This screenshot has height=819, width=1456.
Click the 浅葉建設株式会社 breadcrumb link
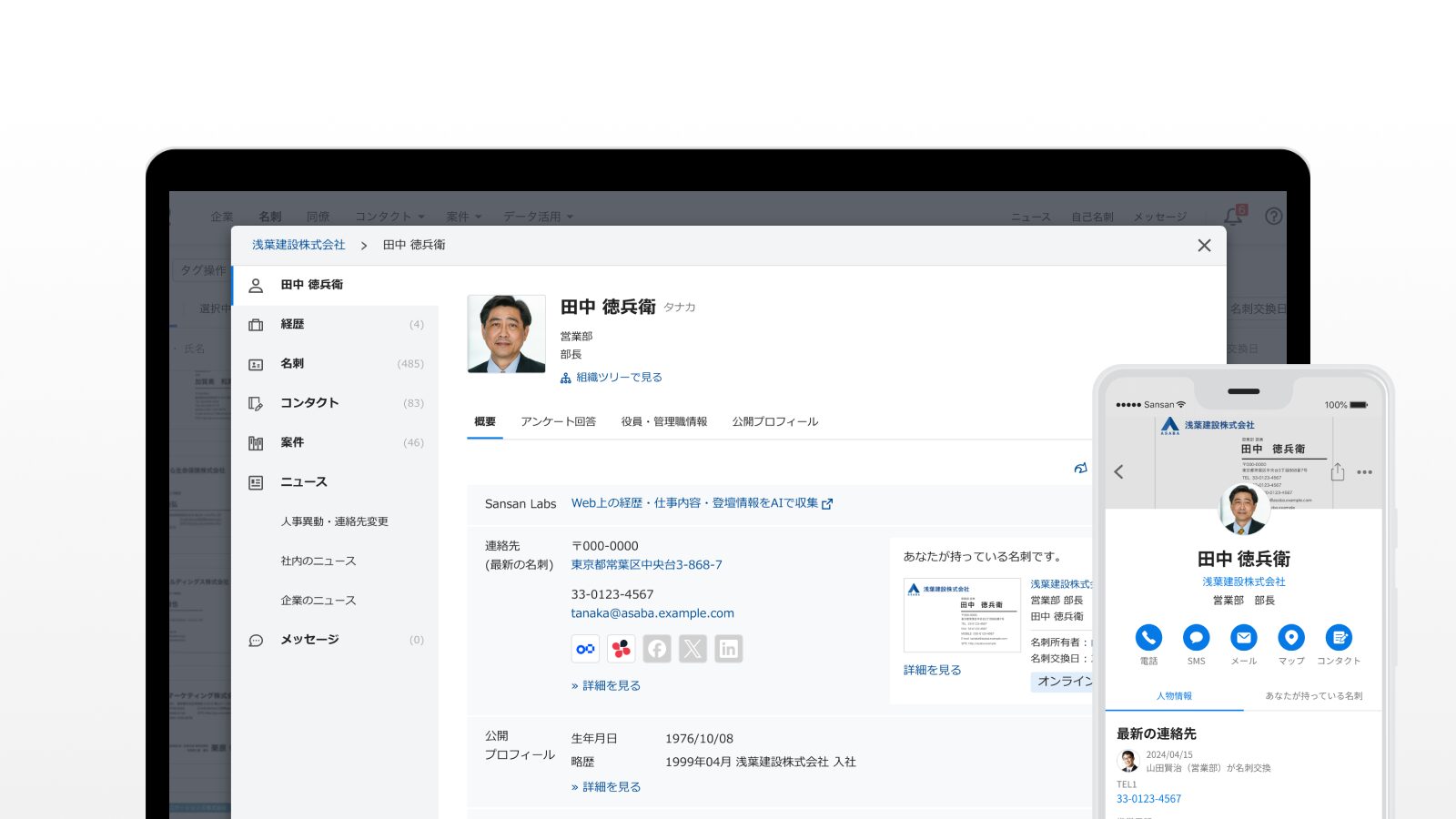tap(298, 245)
